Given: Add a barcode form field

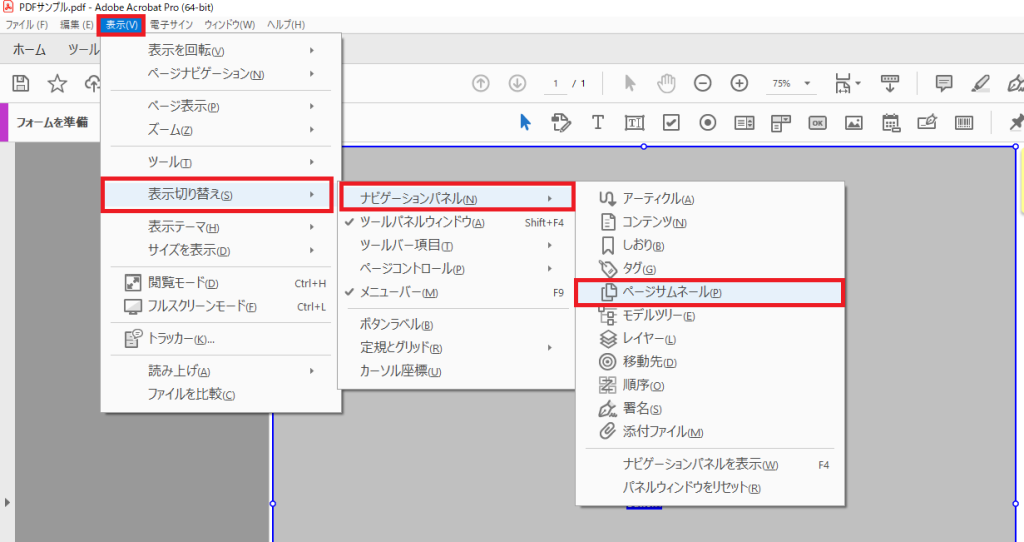Looking at the screenshot, I should (964, 122).
